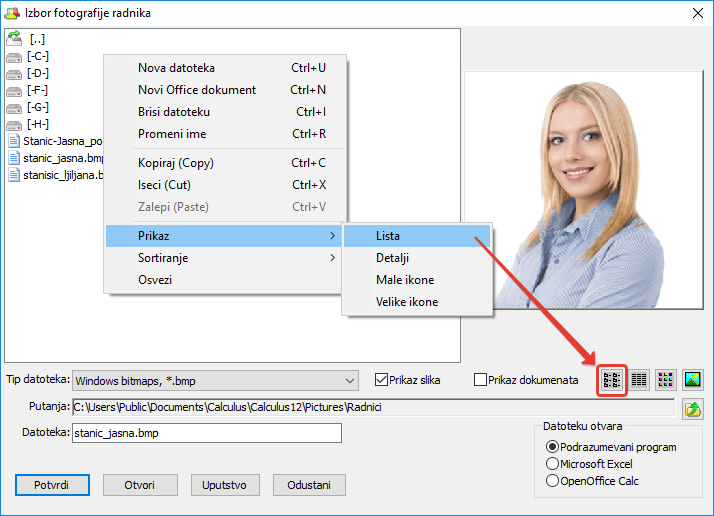Open the [-C-] drive icon
Screen dimensions: 714x516
click(x=14, y=56)
